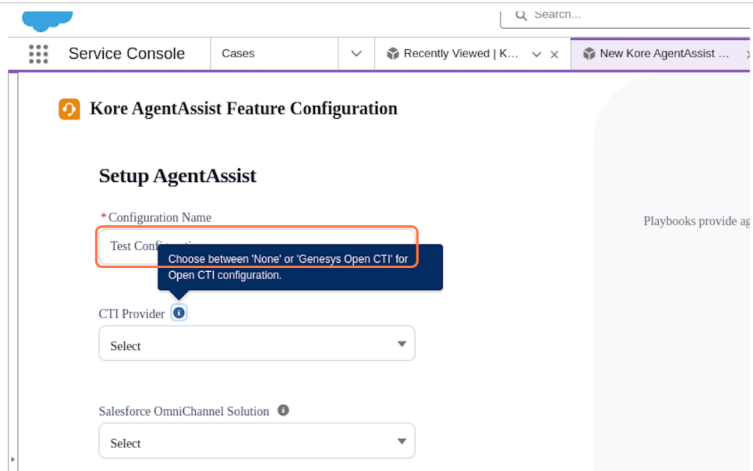Click the Salesforce cloud logo
Viewport: 753px width, 471px height.
pyautogui.click(x=41, y=17)
